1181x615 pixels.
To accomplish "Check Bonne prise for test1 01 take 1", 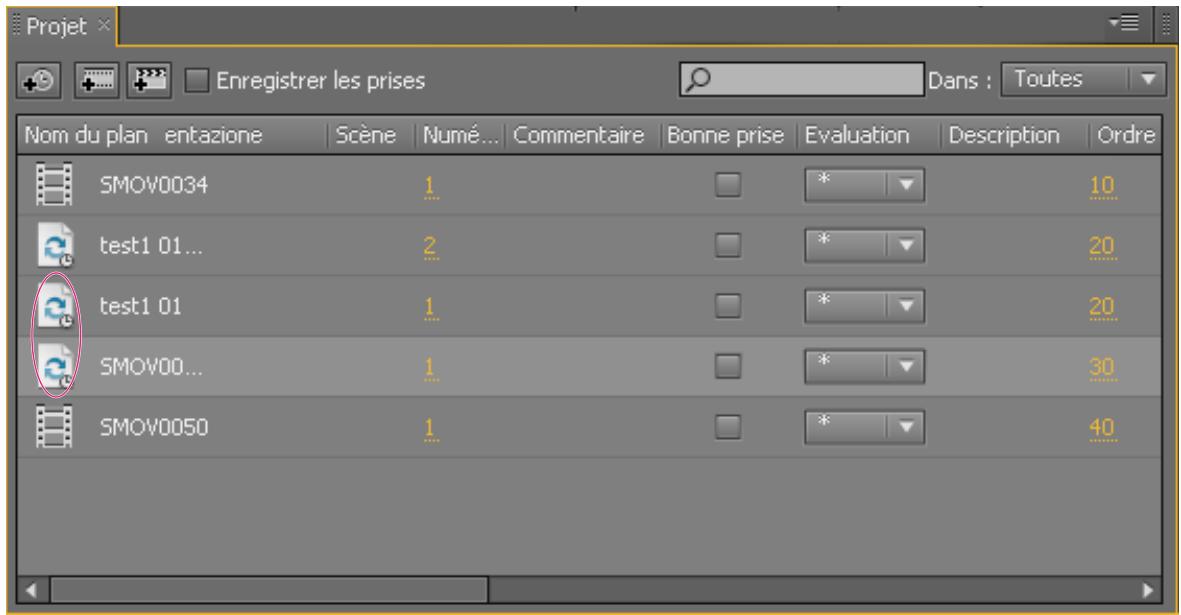I will 728,306.
